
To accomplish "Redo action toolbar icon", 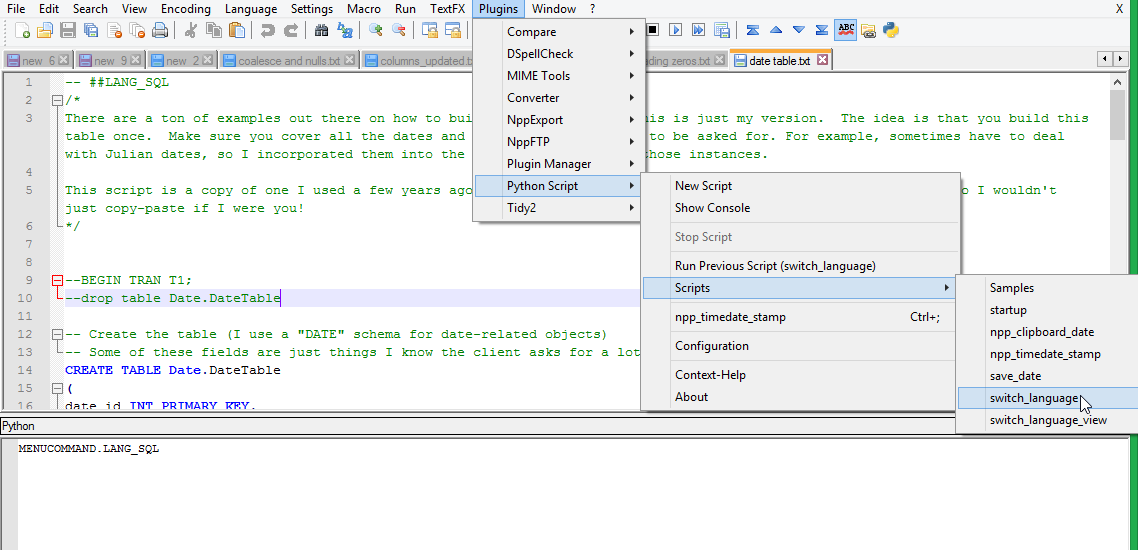I will click(290, 30).
